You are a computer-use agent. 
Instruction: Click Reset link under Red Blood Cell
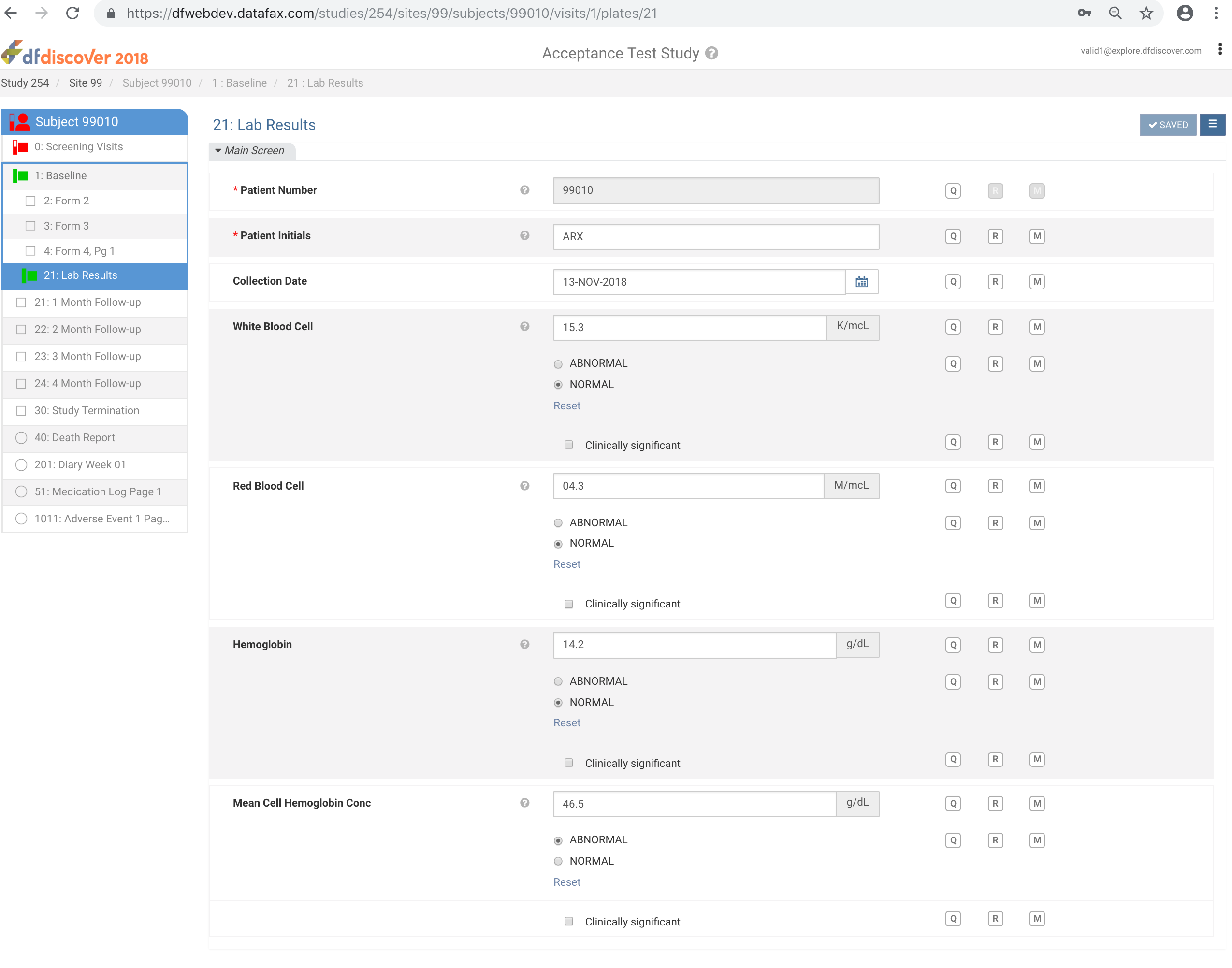point(566,564)
